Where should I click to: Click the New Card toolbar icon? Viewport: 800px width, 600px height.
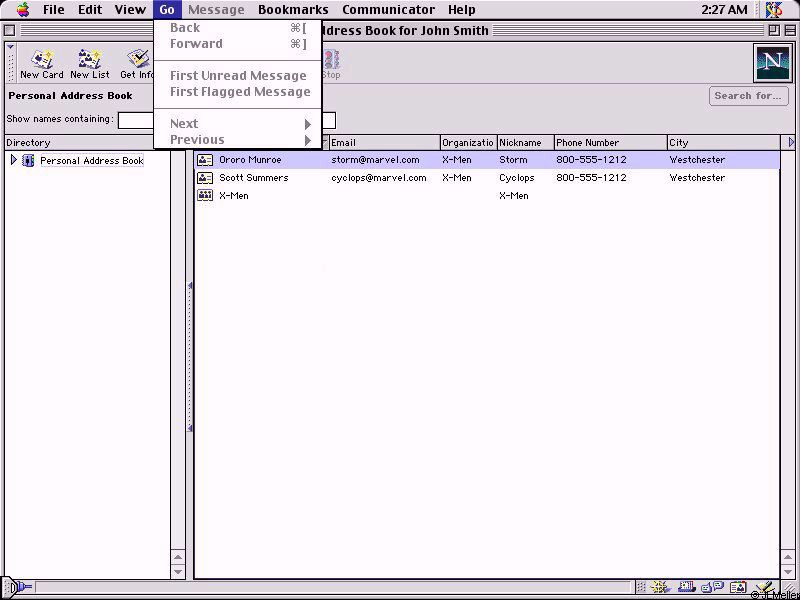(x=42, y=63)
